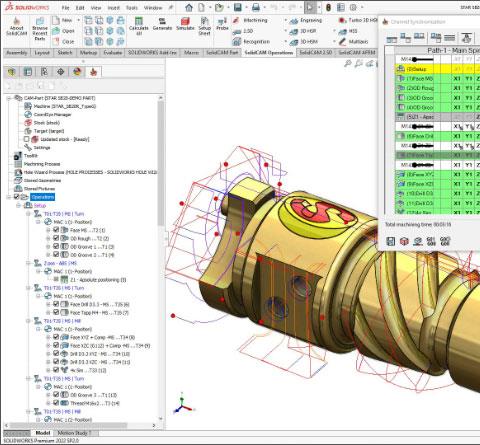Select the Recognition operation
Viewport: 480px width, 445px height.
coord(252,42)
